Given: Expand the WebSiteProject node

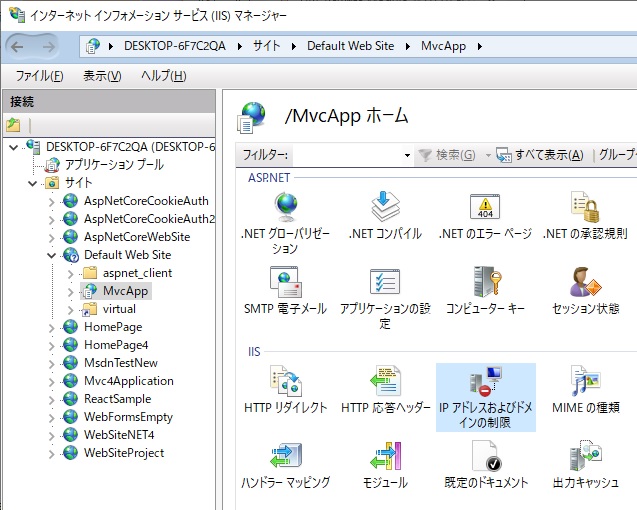Looking at the screenshot, I should 51,454.
